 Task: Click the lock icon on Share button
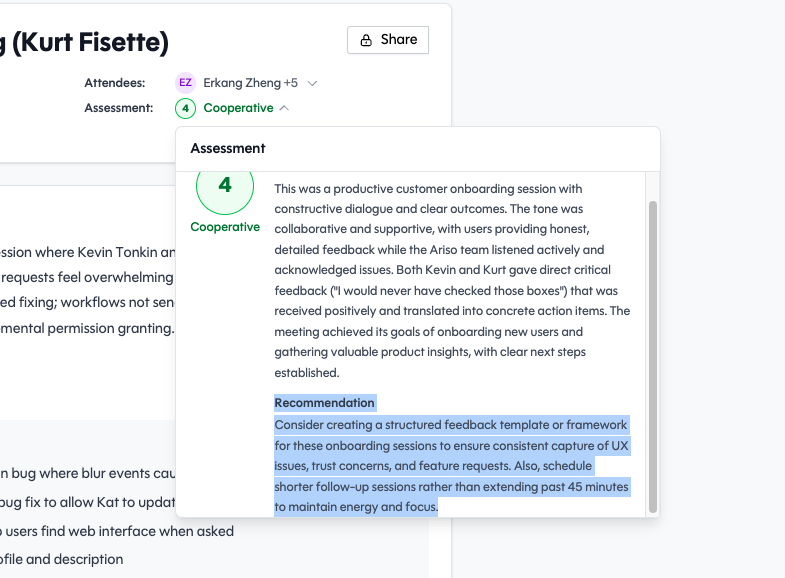[x=366, y=40]
